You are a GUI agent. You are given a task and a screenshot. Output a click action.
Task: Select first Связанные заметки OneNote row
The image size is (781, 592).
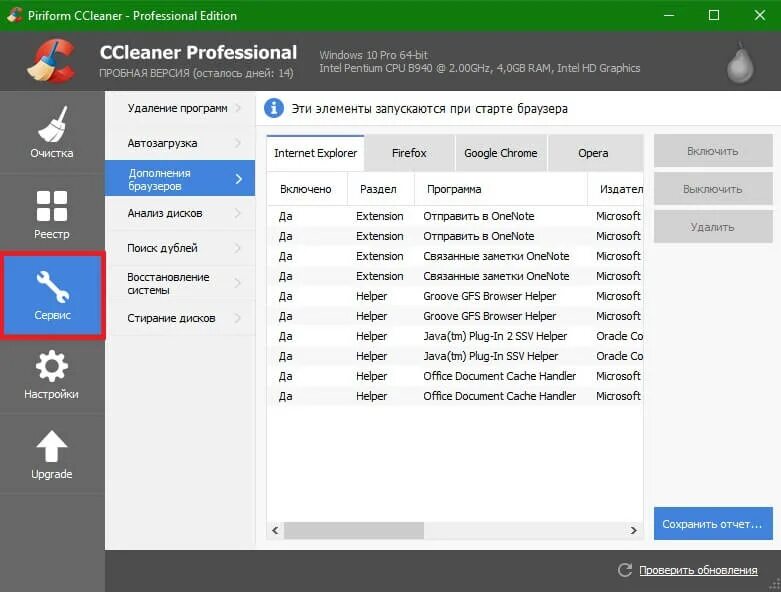pyautogui.click(x=455, y=256)
